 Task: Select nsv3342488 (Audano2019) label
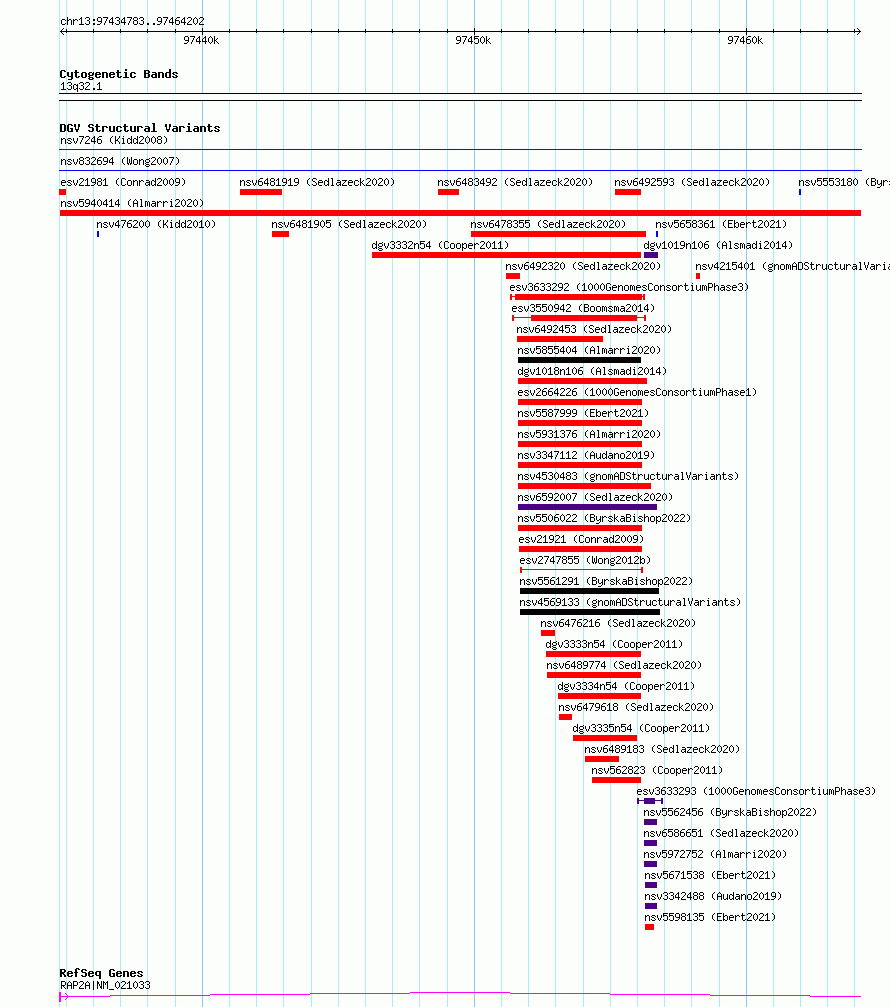pos(713,896)
